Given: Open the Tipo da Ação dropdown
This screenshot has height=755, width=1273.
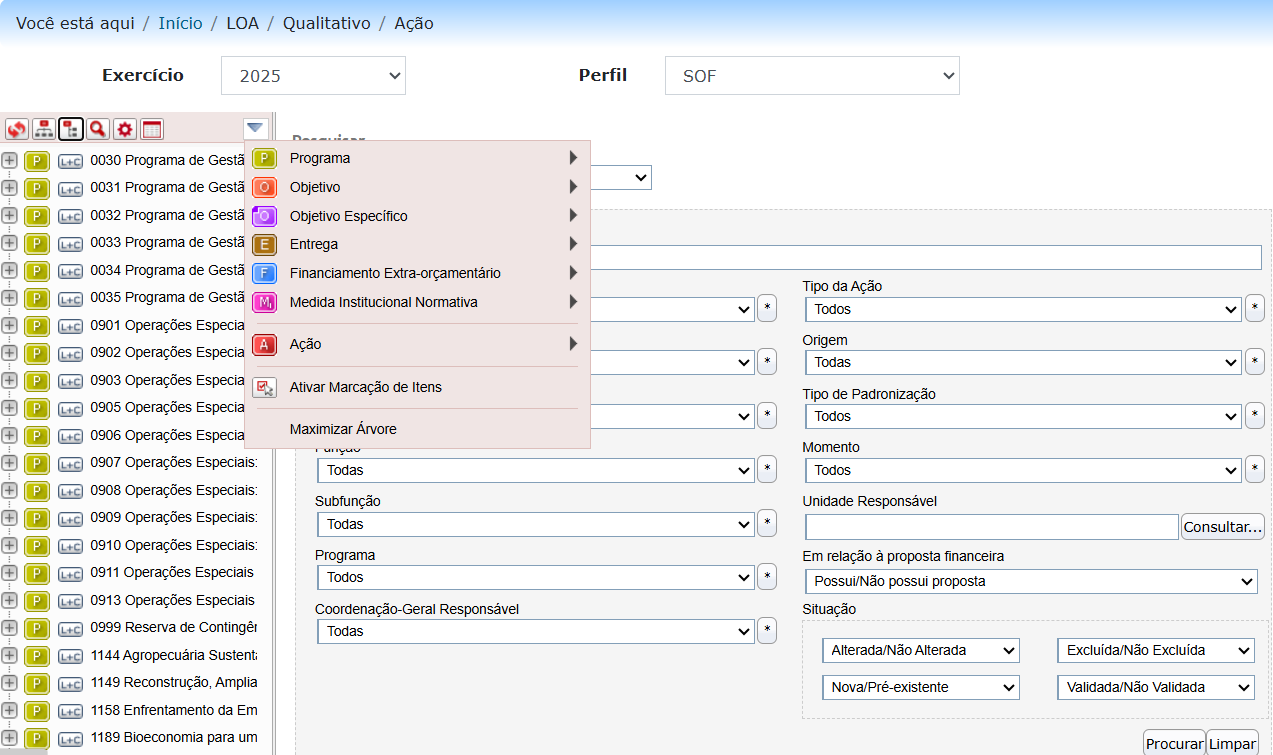Looking at the screenshot, I should 1022,309.
